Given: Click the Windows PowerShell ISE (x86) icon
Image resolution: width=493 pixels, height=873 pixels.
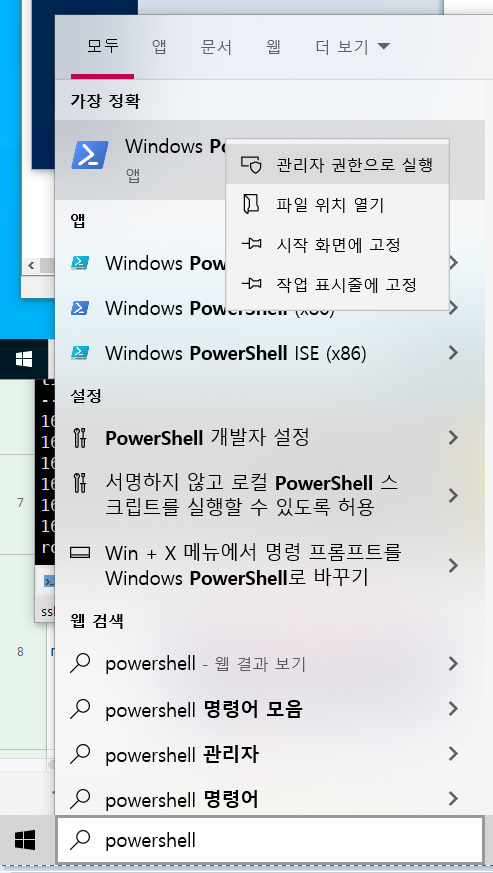Looking at the screenshot, I should pyautogui.click(x=80, y=353).
